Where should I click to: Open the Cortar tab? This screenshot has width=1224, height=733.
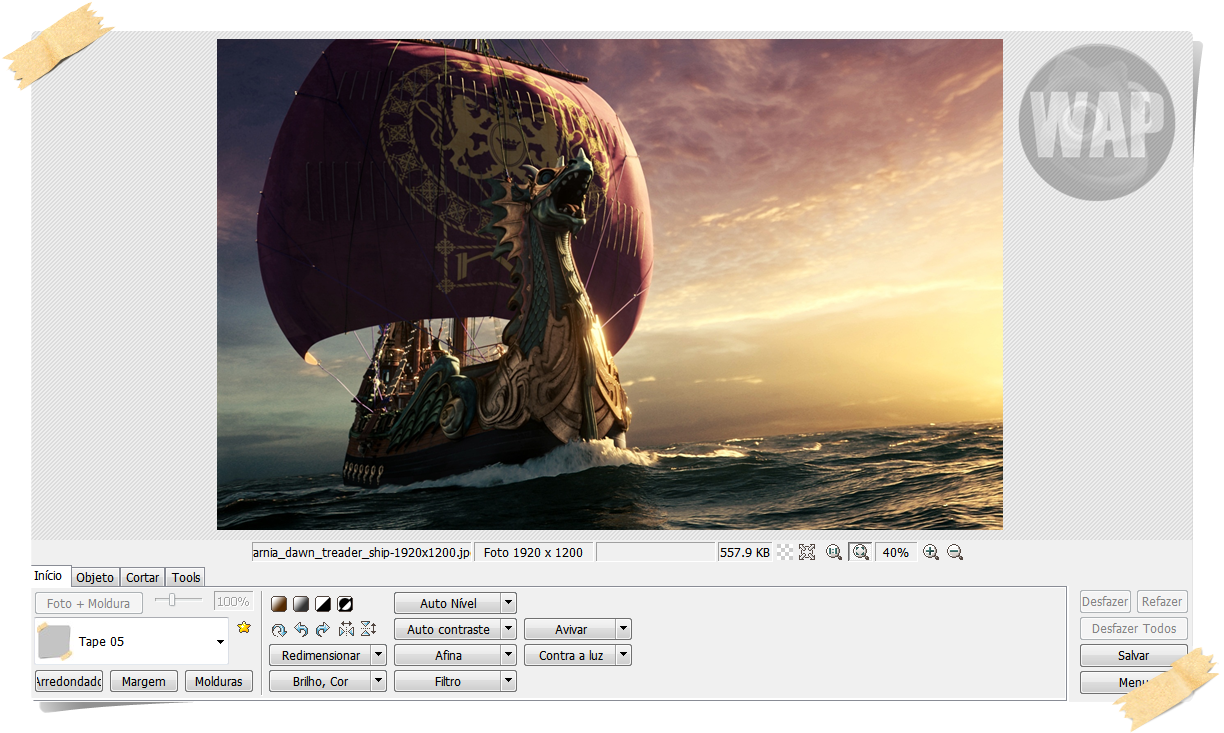coord(143,577)
